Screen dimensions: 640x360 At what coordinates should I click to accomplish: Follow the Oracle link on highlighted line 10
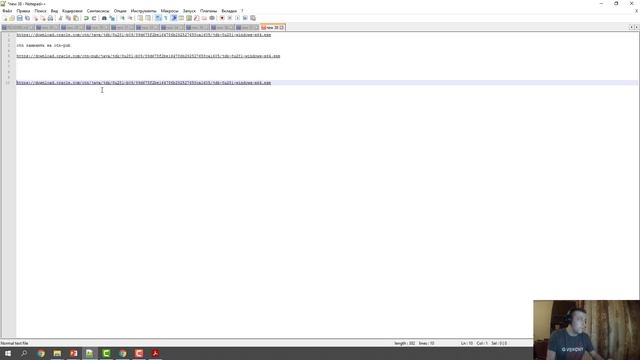[144, 83]
